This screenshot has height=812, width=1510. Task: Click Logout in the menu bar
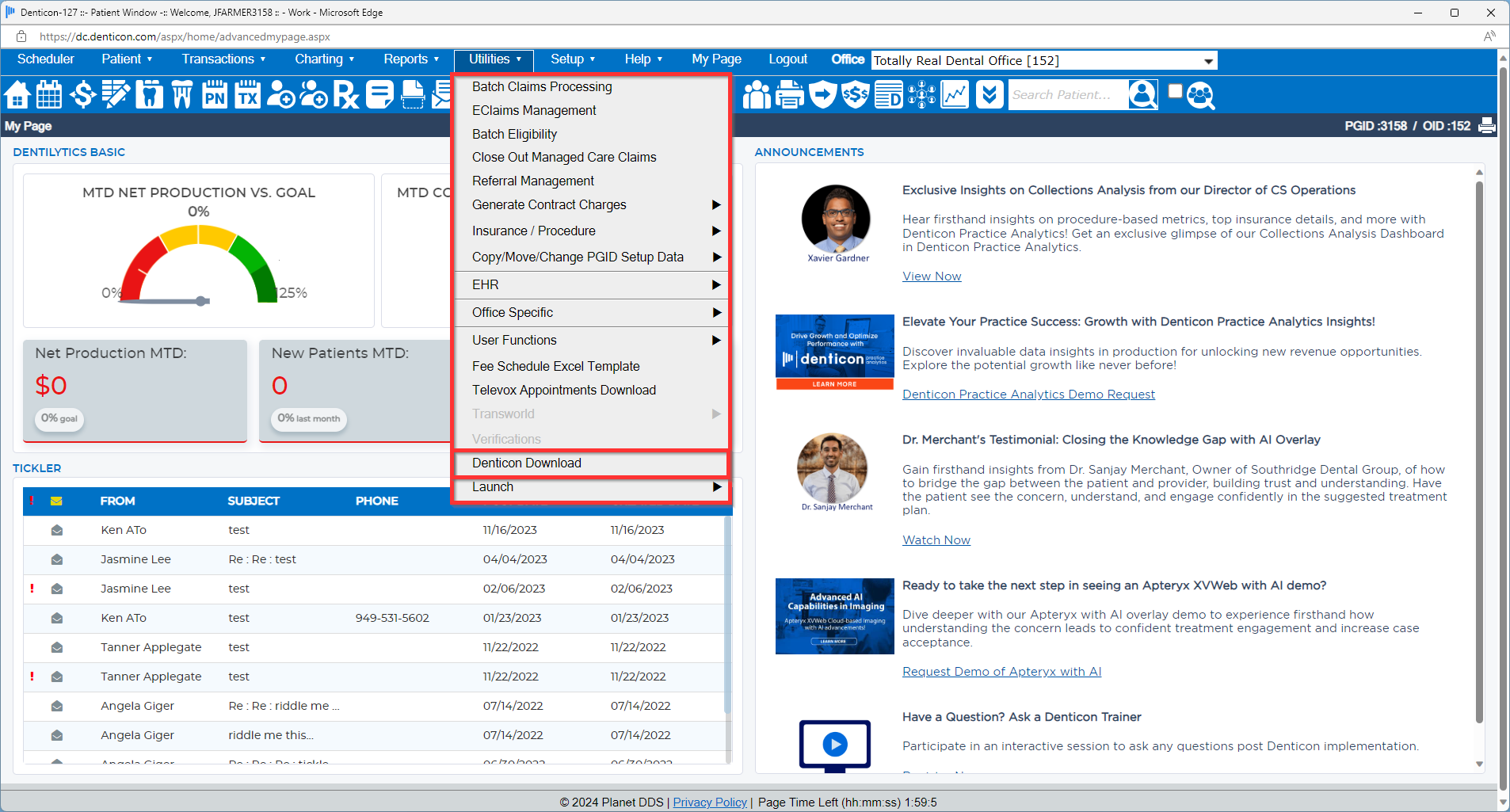tap(787, 59)
